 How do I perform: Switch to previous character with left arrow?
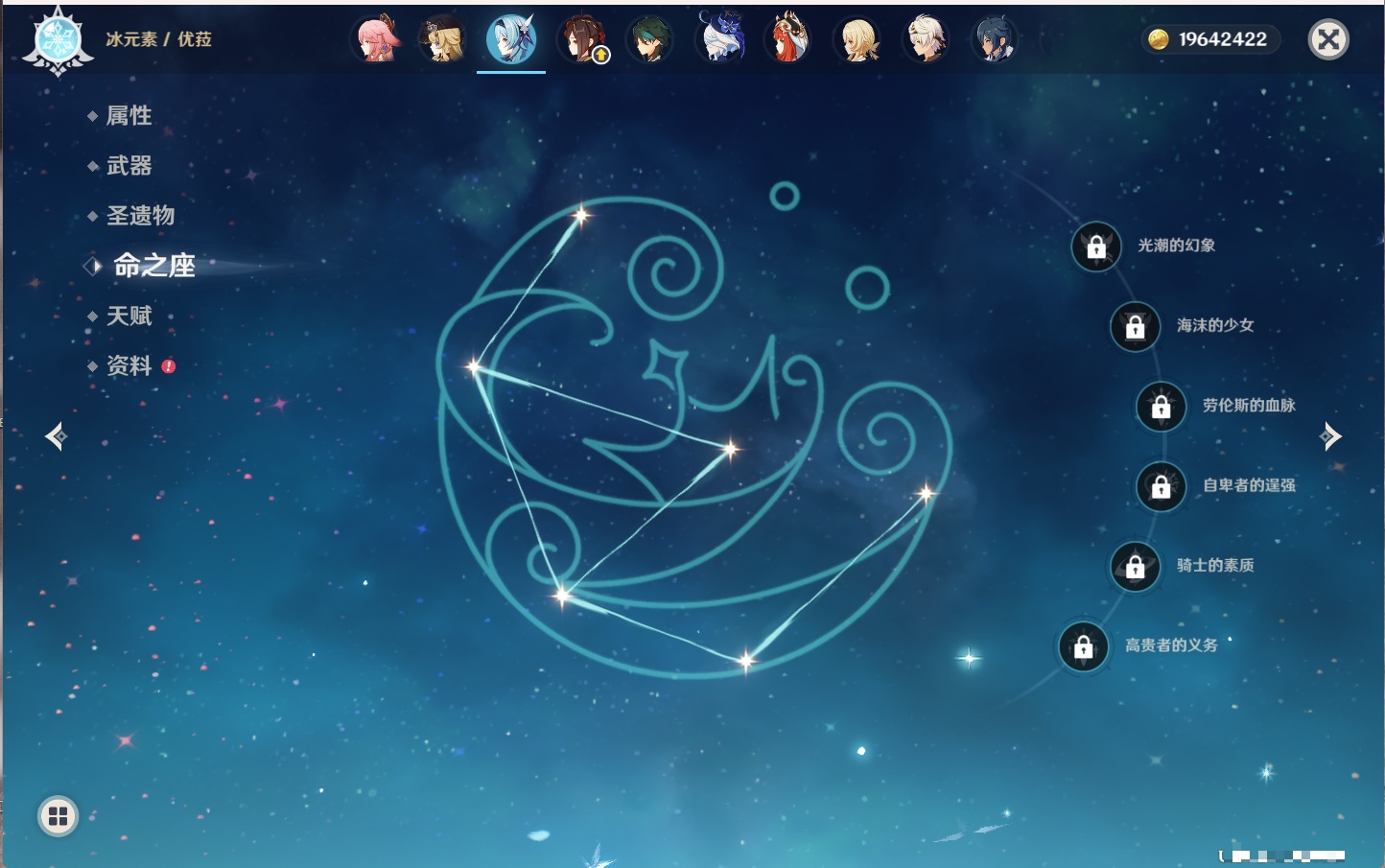(x=56, y=436)
